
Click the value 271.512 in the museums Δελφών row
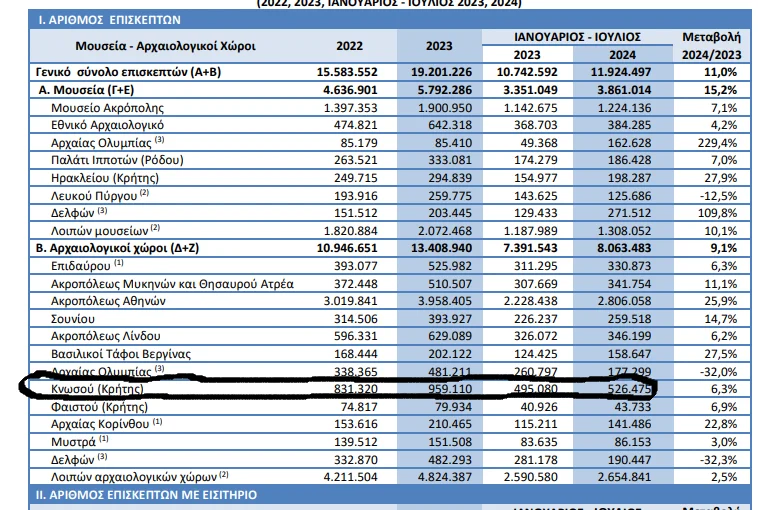pos(629,213)
